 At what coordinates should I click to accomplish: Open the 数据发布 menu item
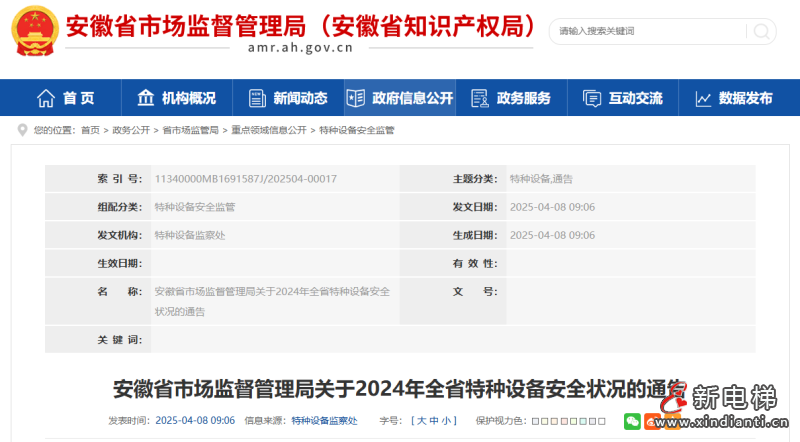tap(745, 98)
